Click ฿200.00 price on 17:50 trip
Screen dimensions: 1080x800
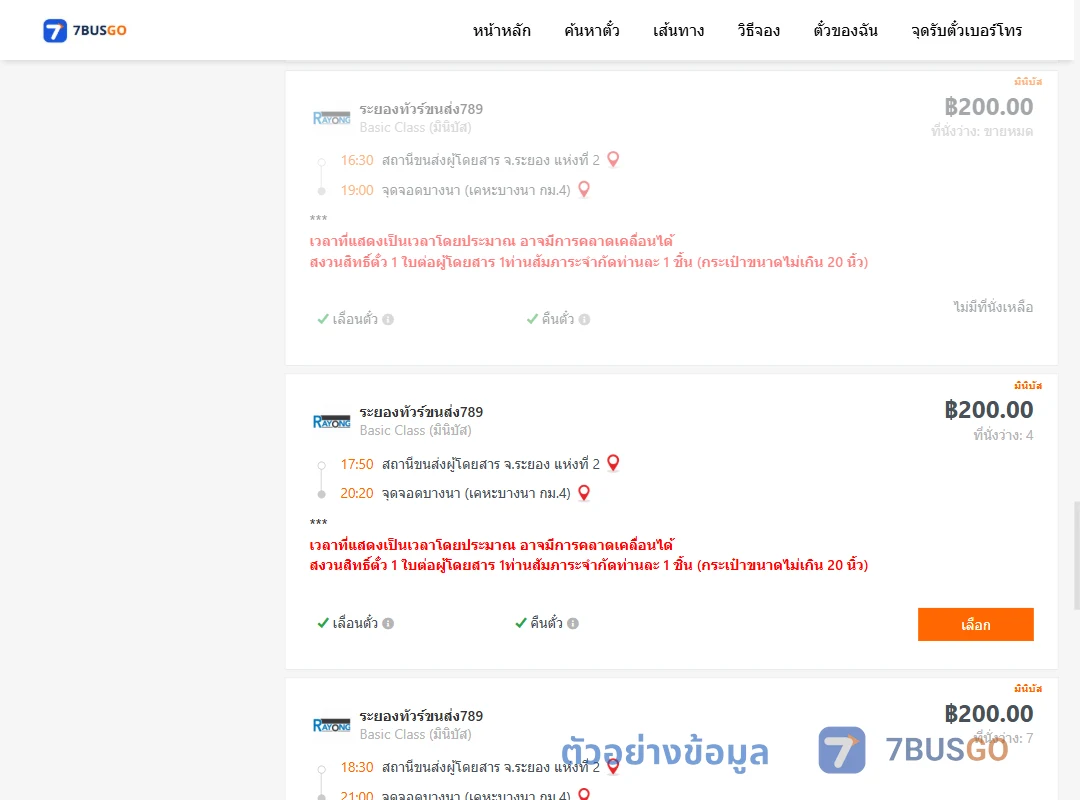coord(989,410)
